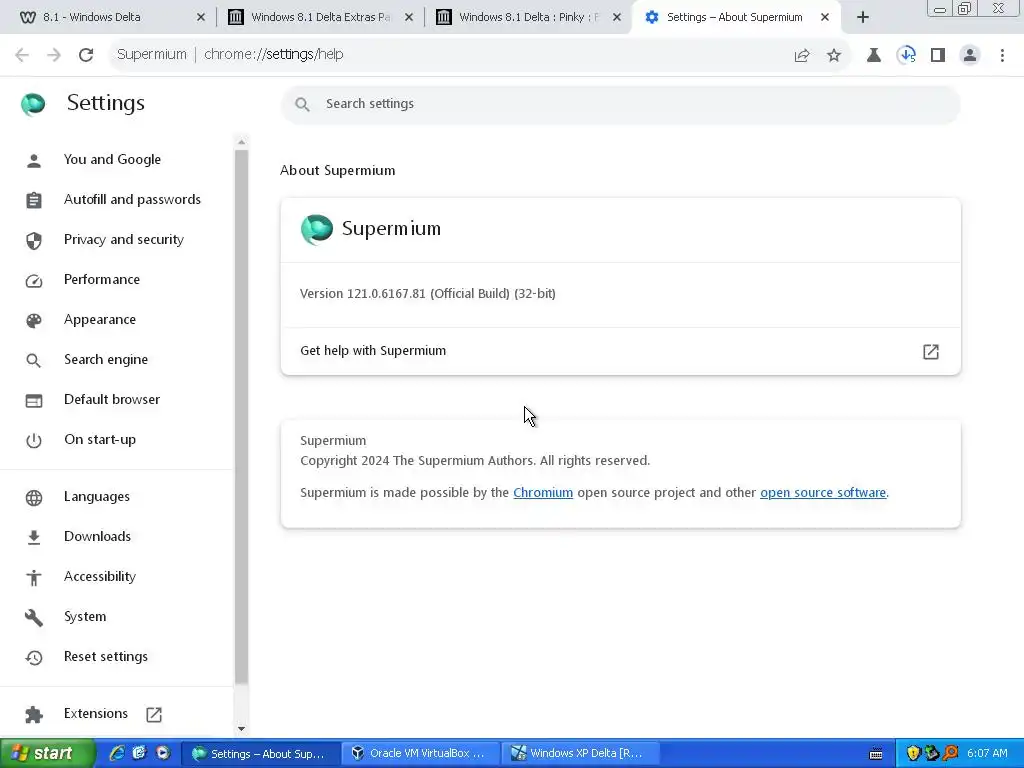Follow the Chromium link

click(543, 492)
